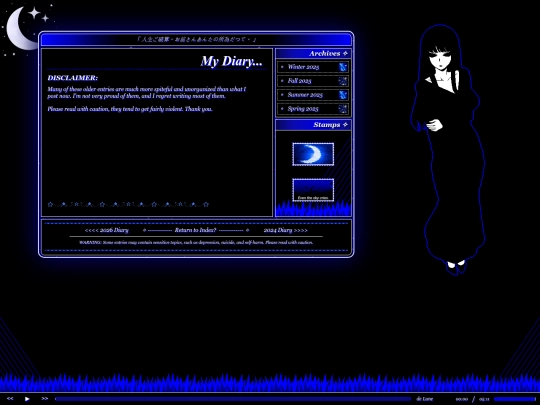Click the music seek progress bar
The height and width of the screenshot is (405, 540).
tap(233, 399)
